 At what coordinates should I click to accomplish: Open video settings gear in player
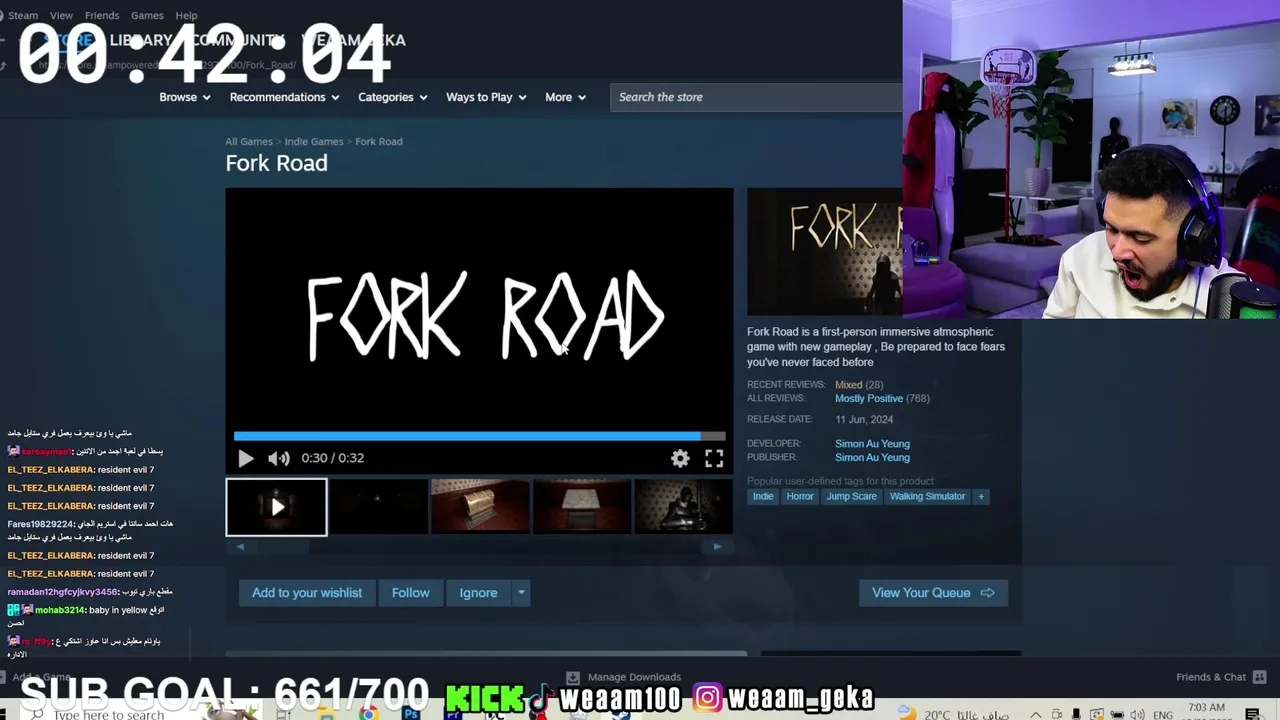click(x=680, y=458)
